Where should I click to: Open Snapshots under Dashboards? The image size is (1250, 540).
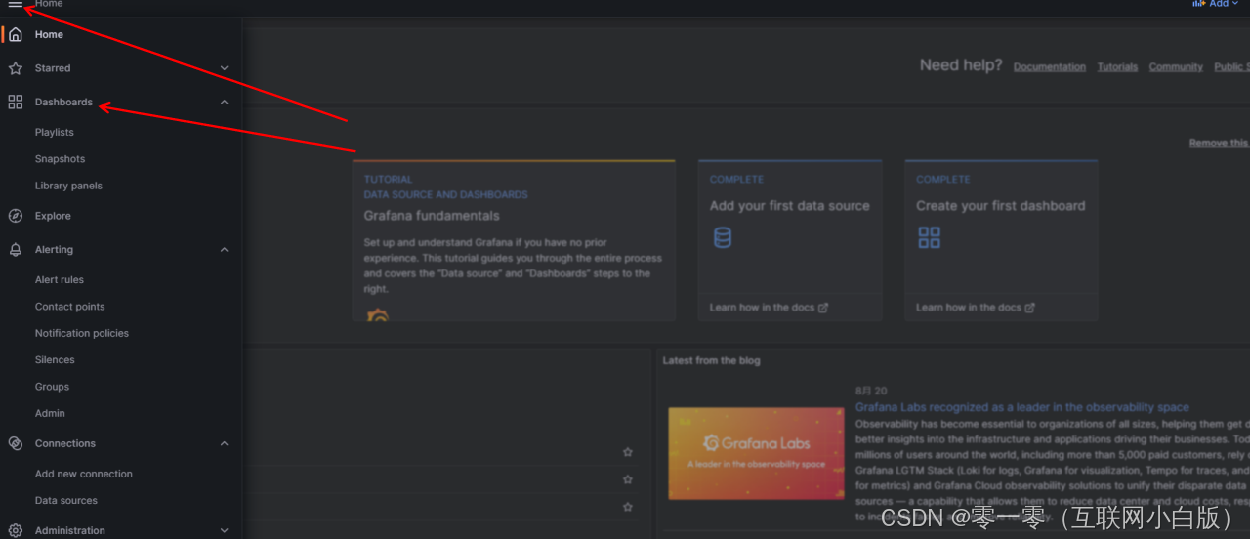tap(60, 159)
